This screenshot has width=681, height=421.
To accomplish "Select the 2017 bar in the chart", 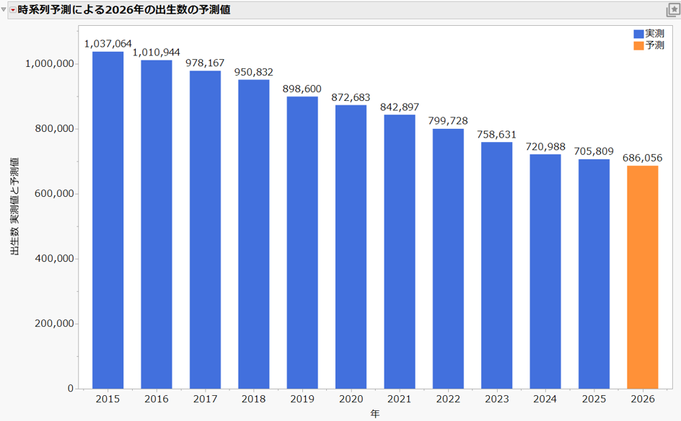I will pyautogui.click(x=205, y=229).
